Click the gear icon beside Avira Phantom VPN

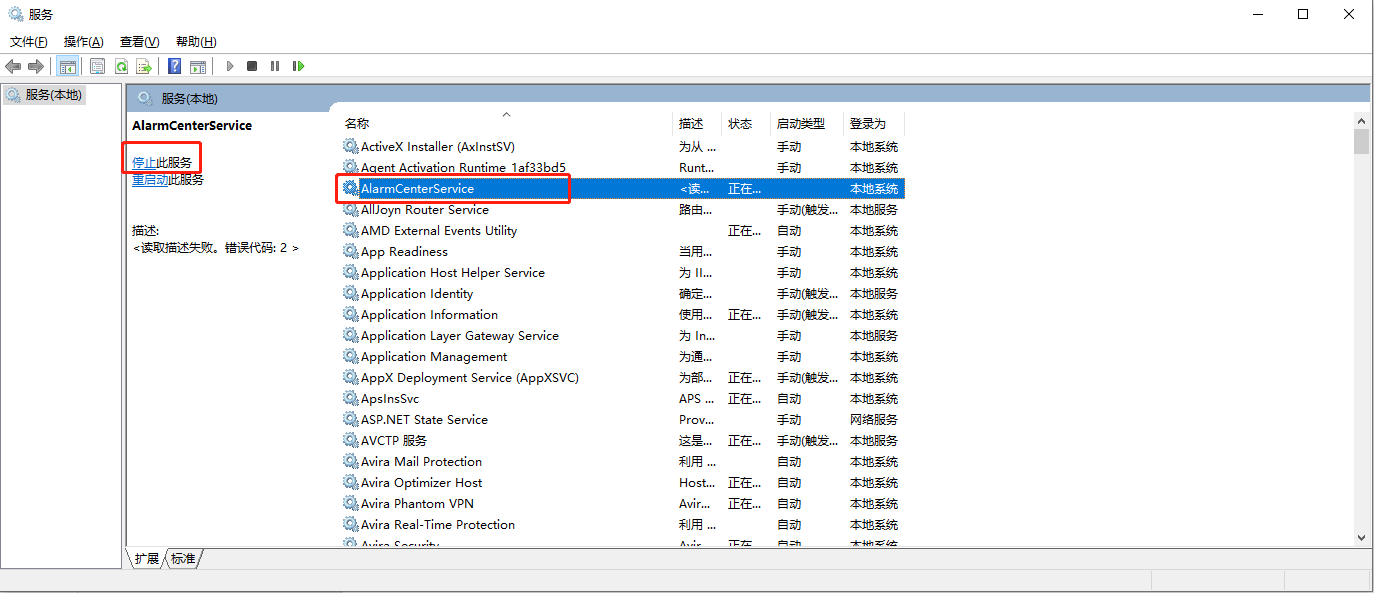[x=350, y=504]
